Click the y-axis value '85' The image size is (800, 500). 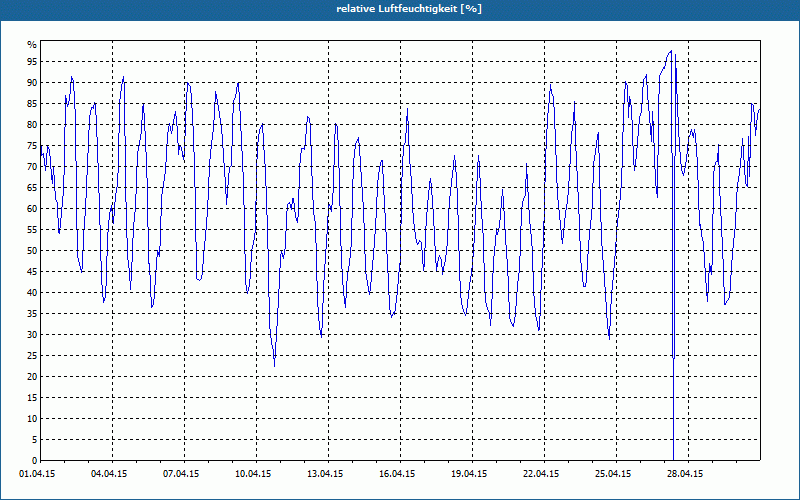[32, 104]
